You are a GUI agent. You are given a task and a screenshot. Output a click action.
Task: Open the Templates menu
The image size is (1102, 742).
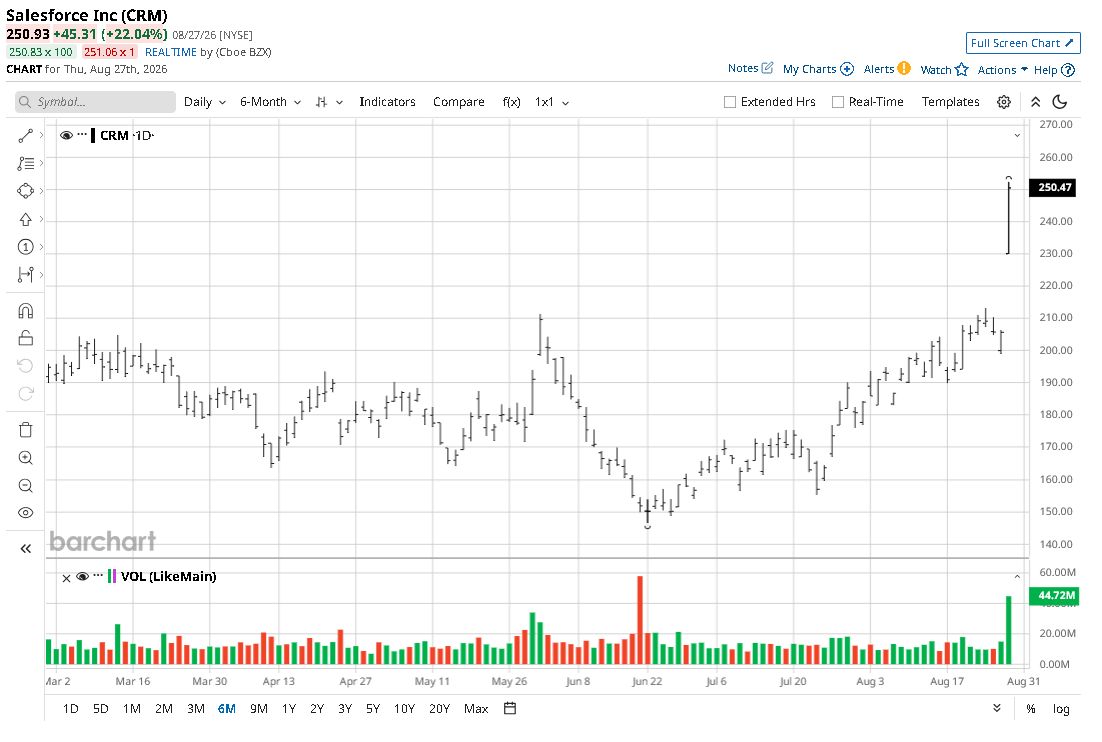(950, 102)
